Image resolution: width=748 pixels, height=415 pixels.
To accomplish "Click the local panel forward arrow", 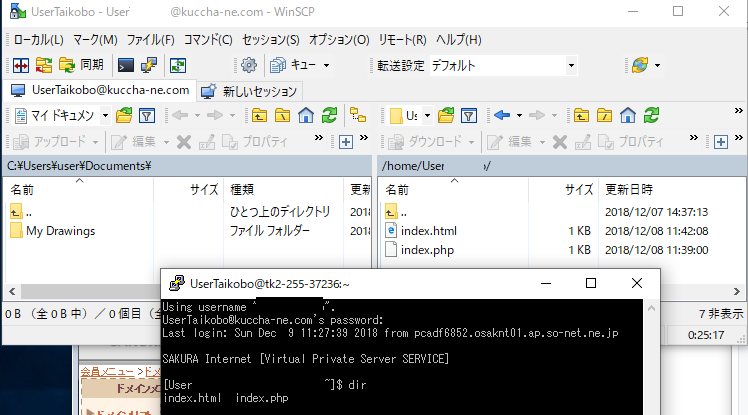I will (x=215, y=115).
